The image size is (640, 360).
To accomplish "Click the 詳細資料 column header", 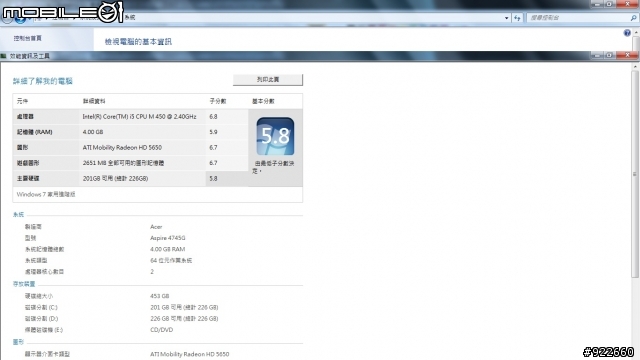I will 94,101.
